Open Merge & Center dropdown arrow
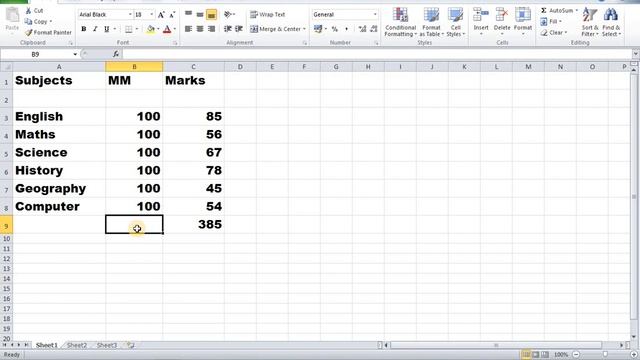Image resolution: width=640 pixels, height=360 pixels. (x=304, y=29)
